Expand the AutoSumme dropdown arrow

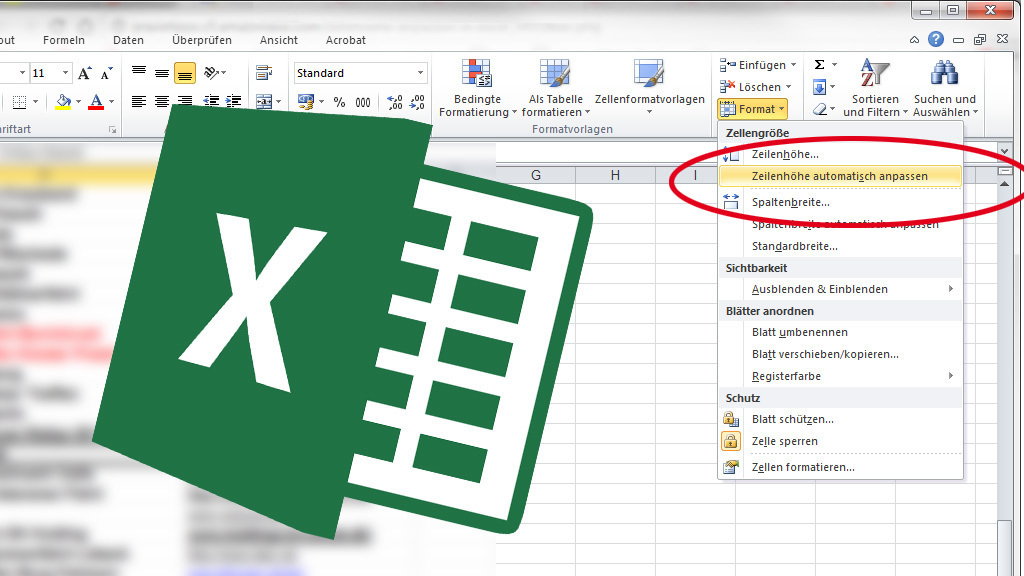(x=834, y=65)
